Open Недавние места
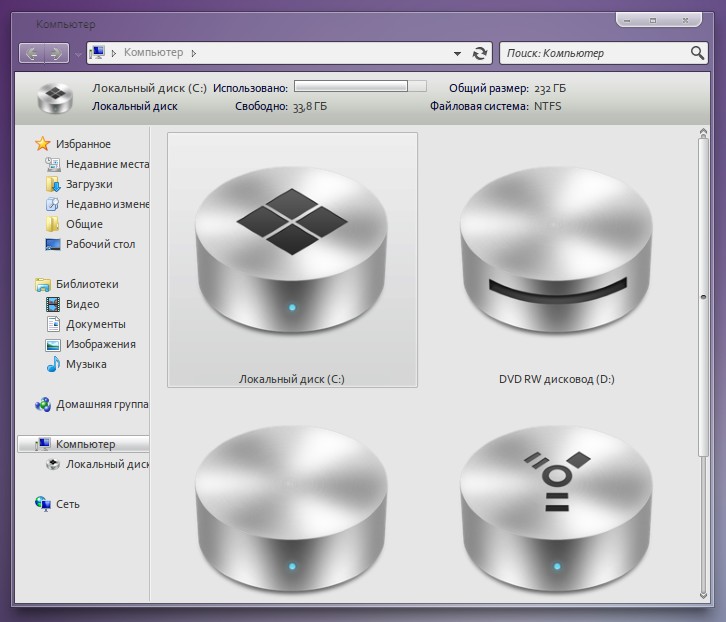 pyautogui.click(x=107, y=164)
